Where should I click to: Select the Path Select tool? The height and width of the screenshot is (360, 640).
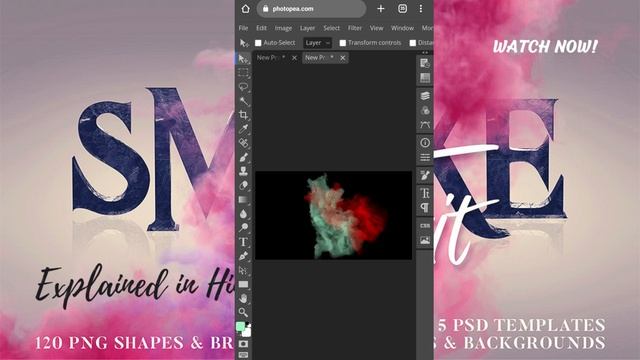tap(243, 270)
